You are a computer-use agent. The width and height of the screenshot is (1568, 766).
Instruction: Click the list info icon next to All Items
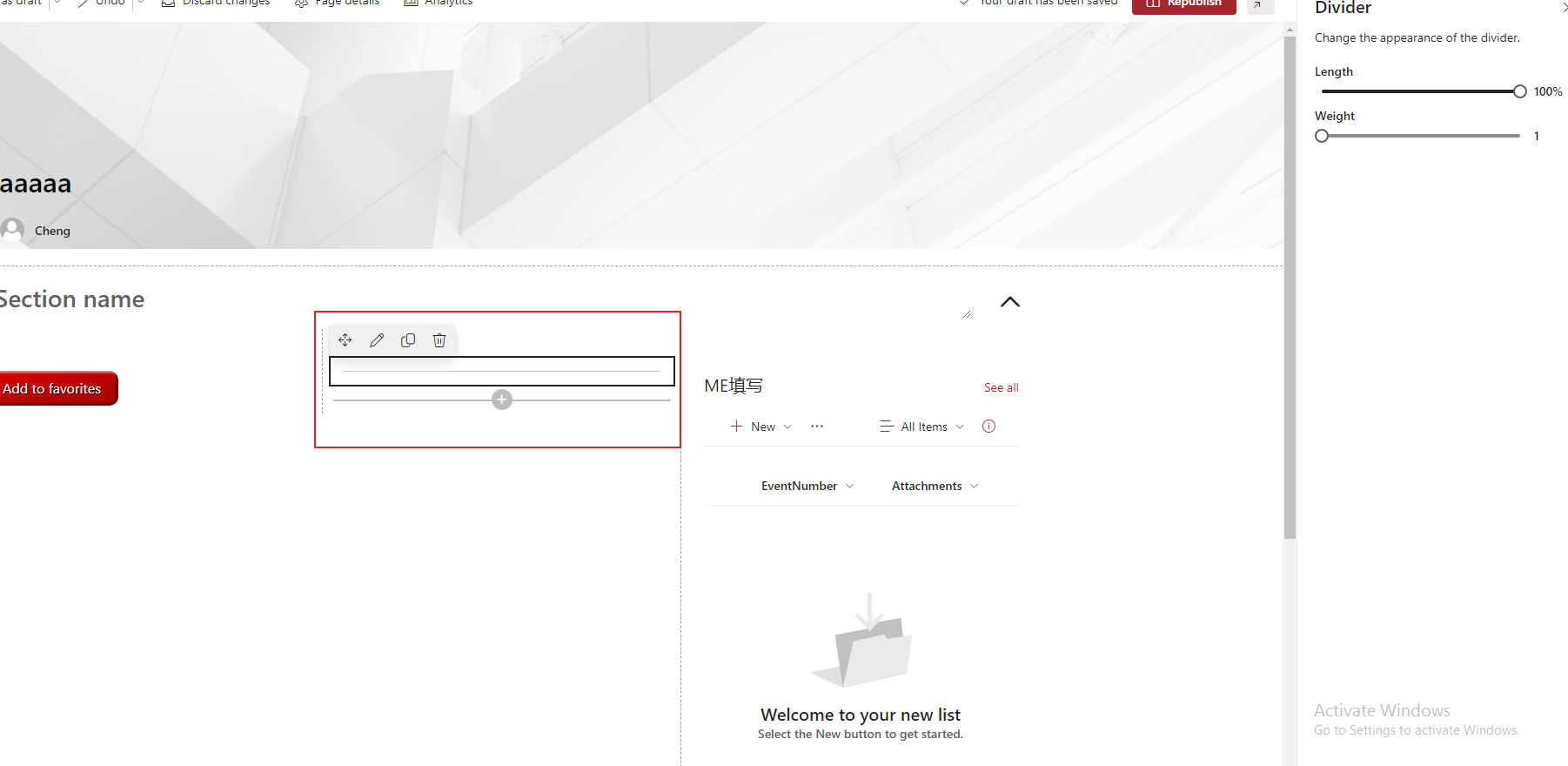(x=989, y=427)
